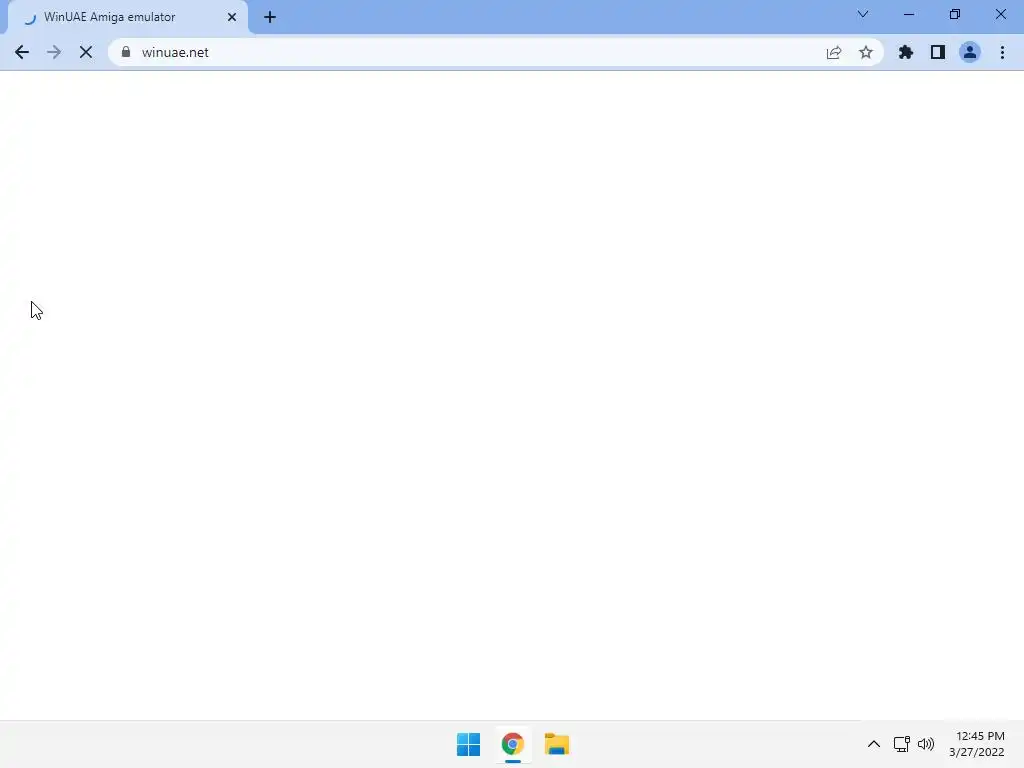
Task: Open the Chrome profile avatar menu
Action: (x=970, y=52)
